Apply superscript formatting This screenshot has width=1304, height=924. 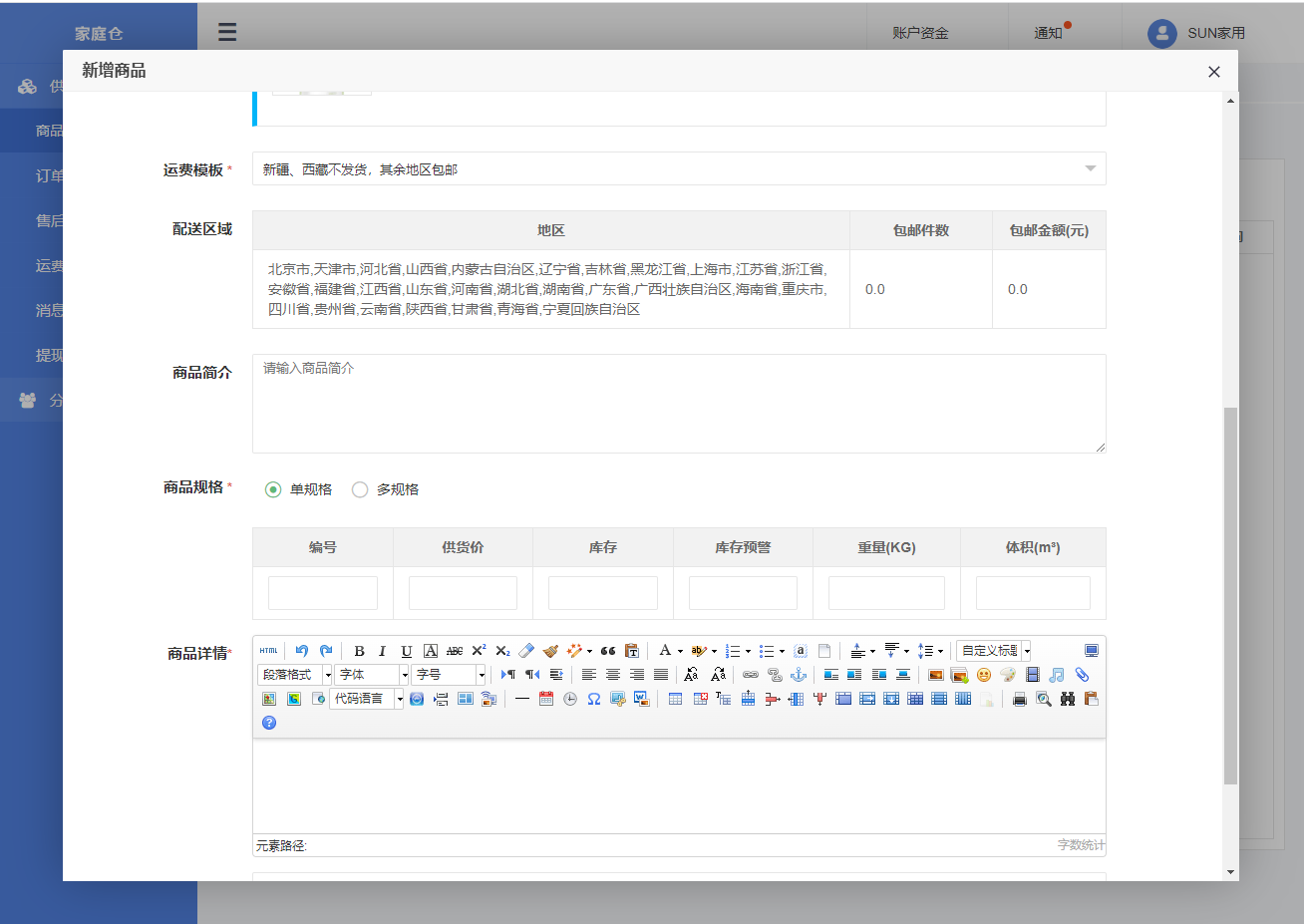click(x=479, y=651)
